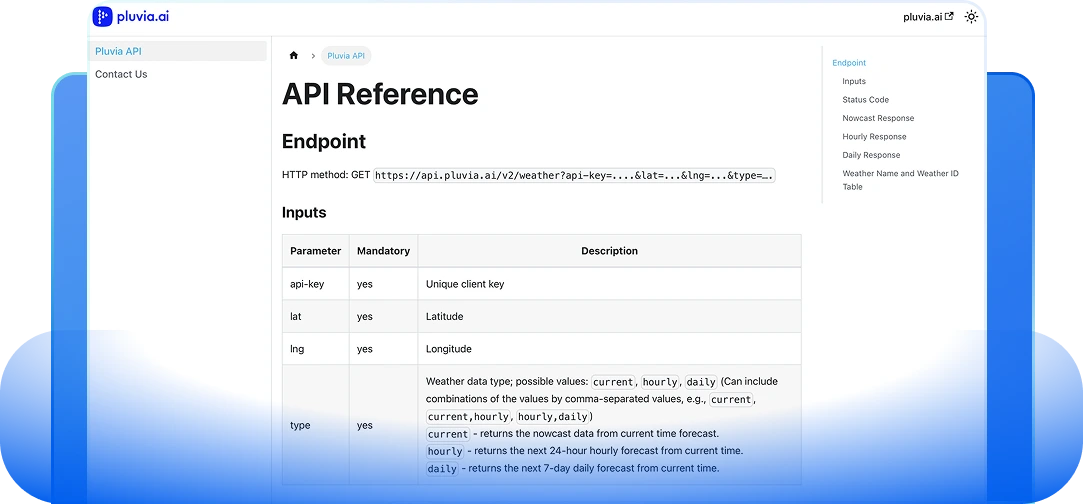Click the api-key parameter cell

(307, 284)
